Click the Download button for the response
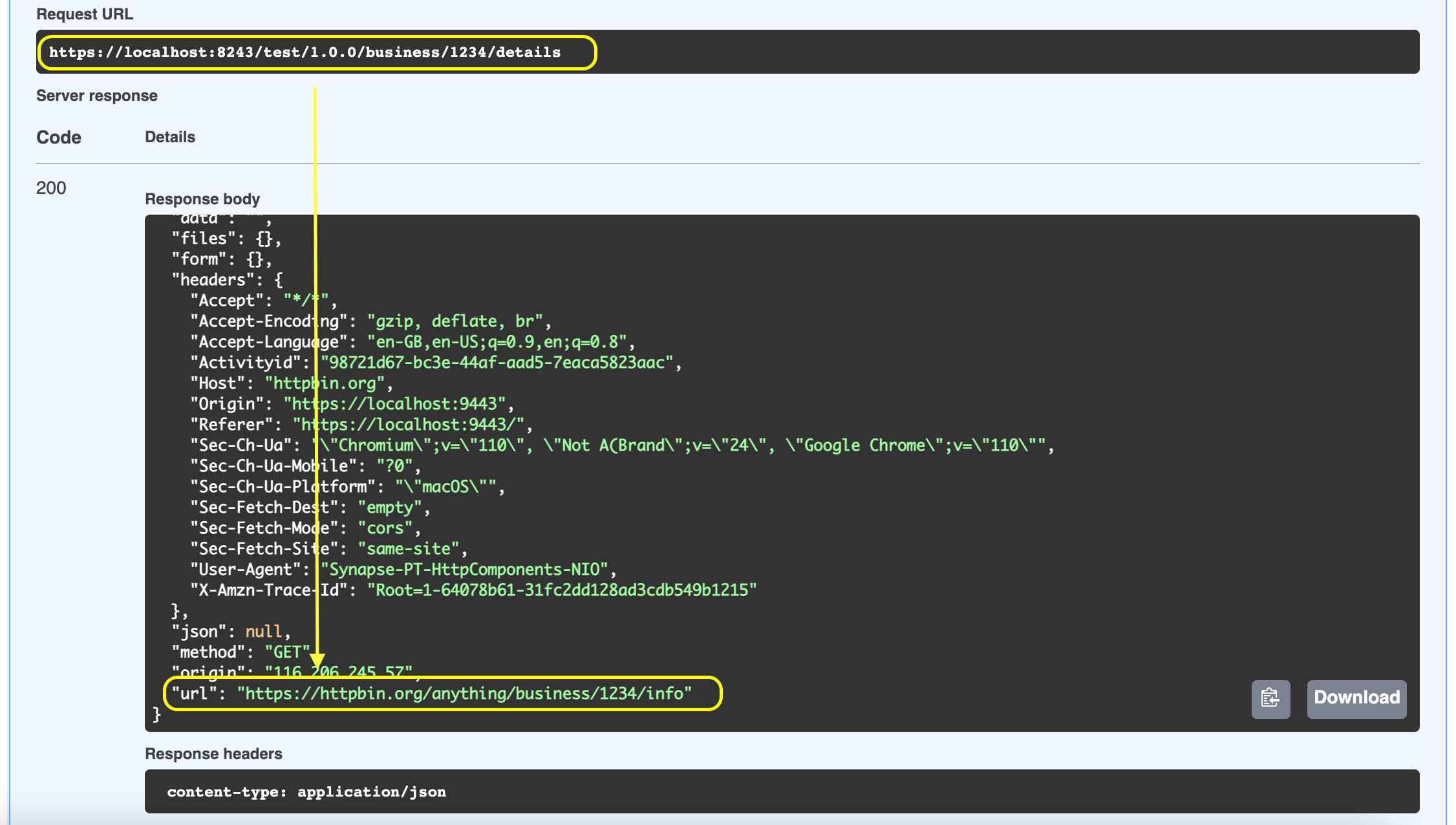Image resolution: width=1456 pixels, height=825 pixels. click(x=1356, y=699)
